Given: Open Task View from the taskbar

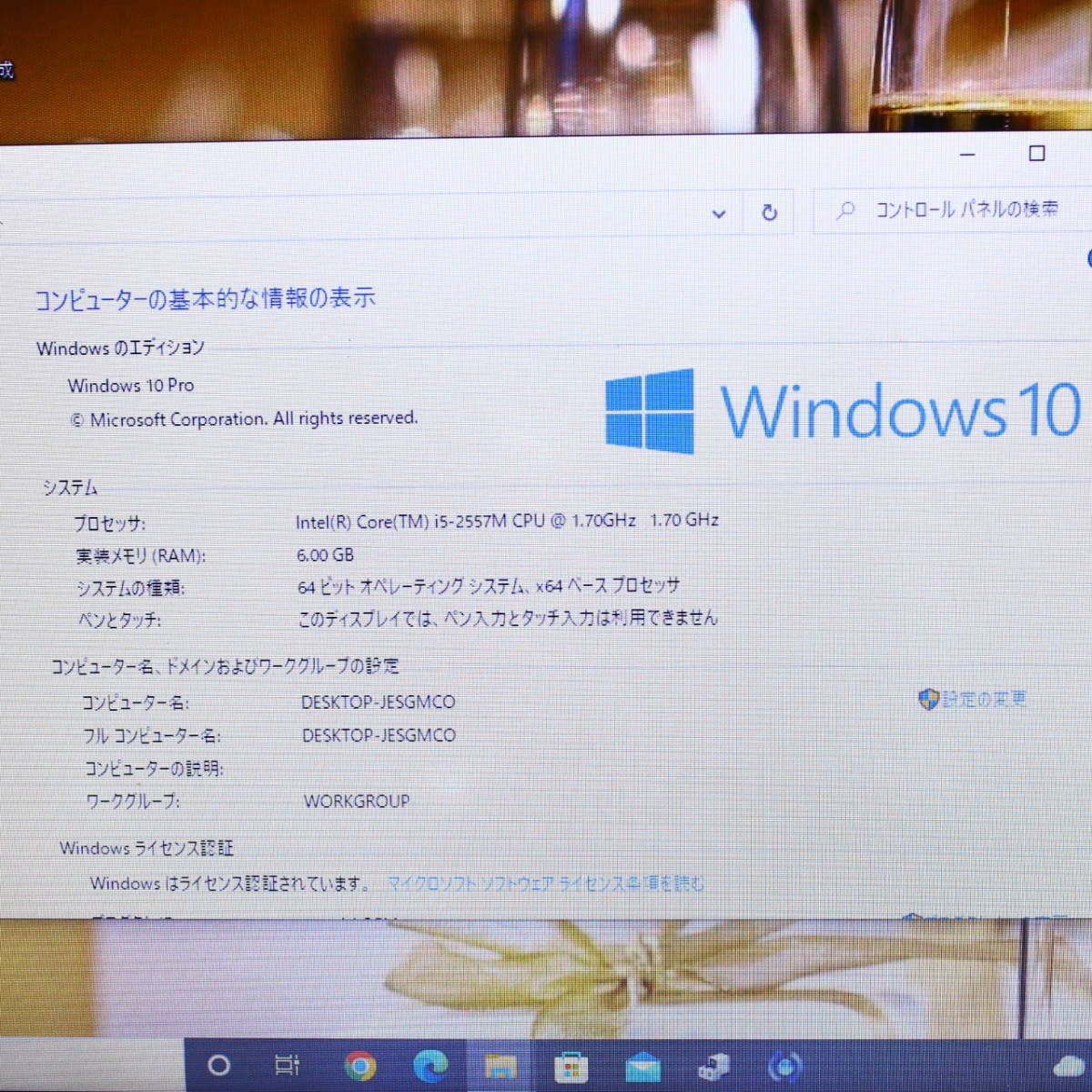Looking at the screenshot, I should click(287, 1065).
